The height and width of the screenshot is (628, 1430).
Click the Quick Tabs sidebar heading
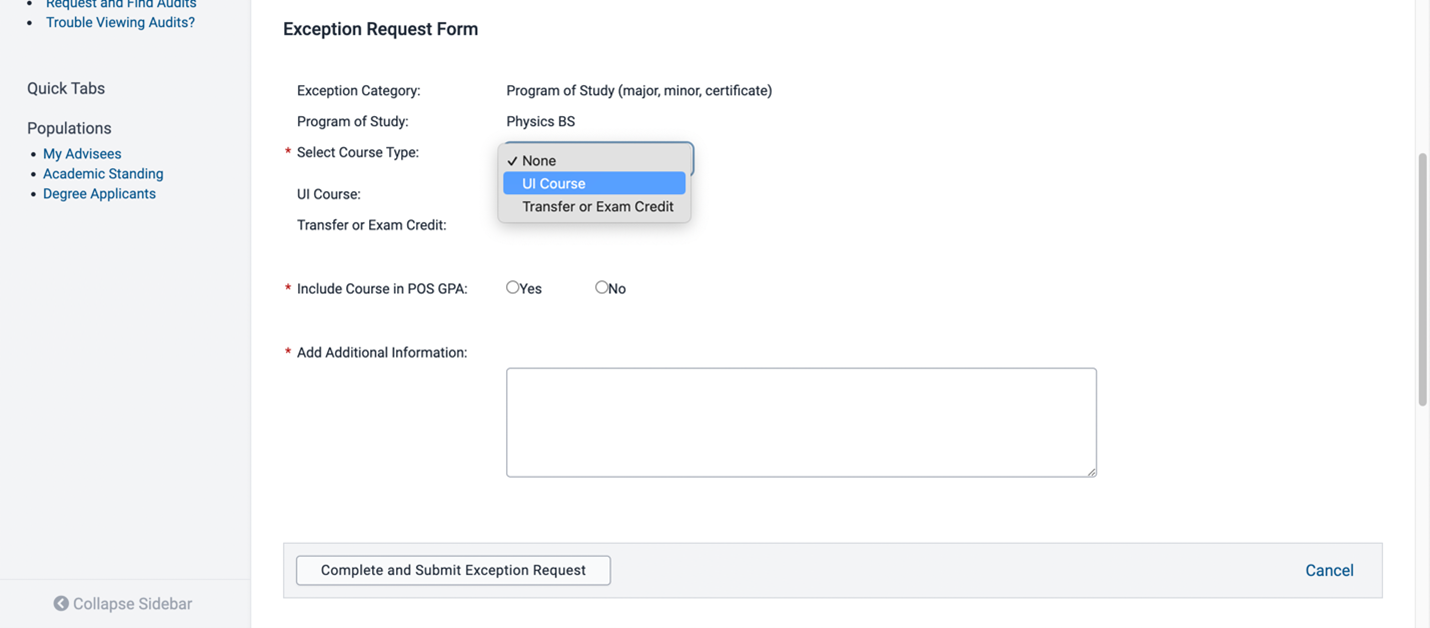pyautogui.click(x=66, y=88)
